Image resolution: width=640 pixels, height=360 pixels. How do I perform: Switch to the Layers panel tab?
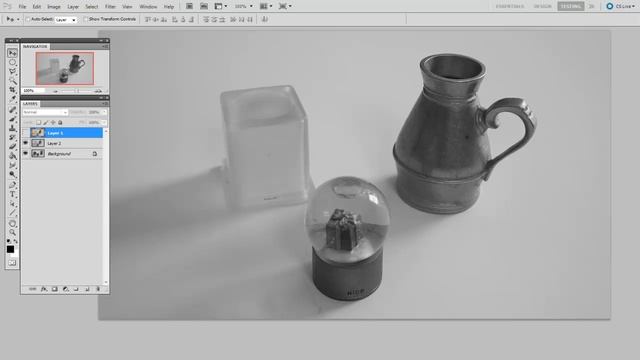[x=30, y=104]
